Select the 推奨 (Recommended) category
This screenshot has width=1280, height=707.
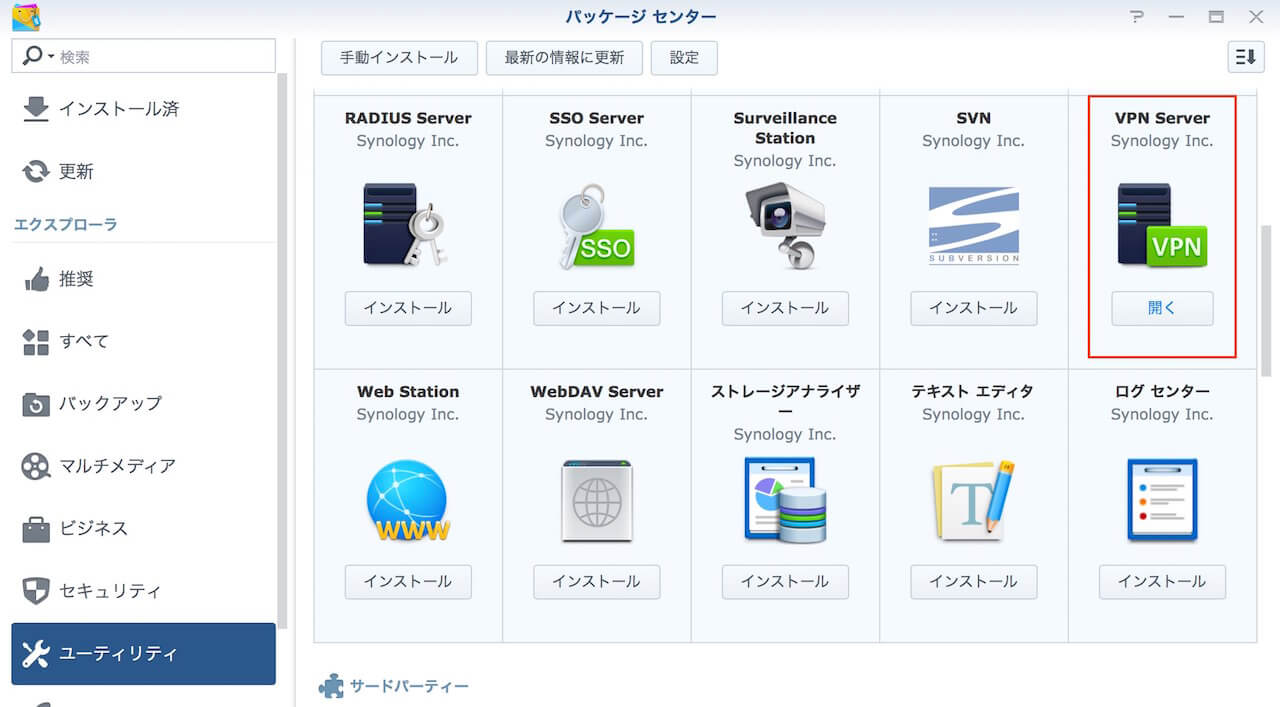(x=143, y=279)
